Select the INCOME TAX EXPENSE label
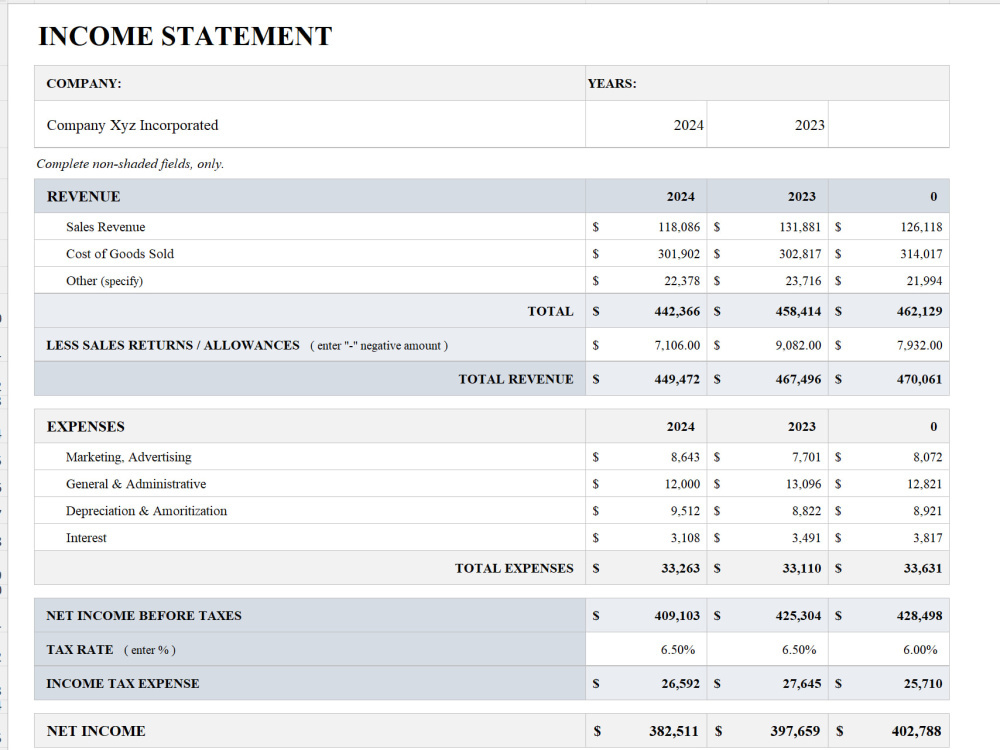The width and height of the screenshot is (1000, 750). 122,684
